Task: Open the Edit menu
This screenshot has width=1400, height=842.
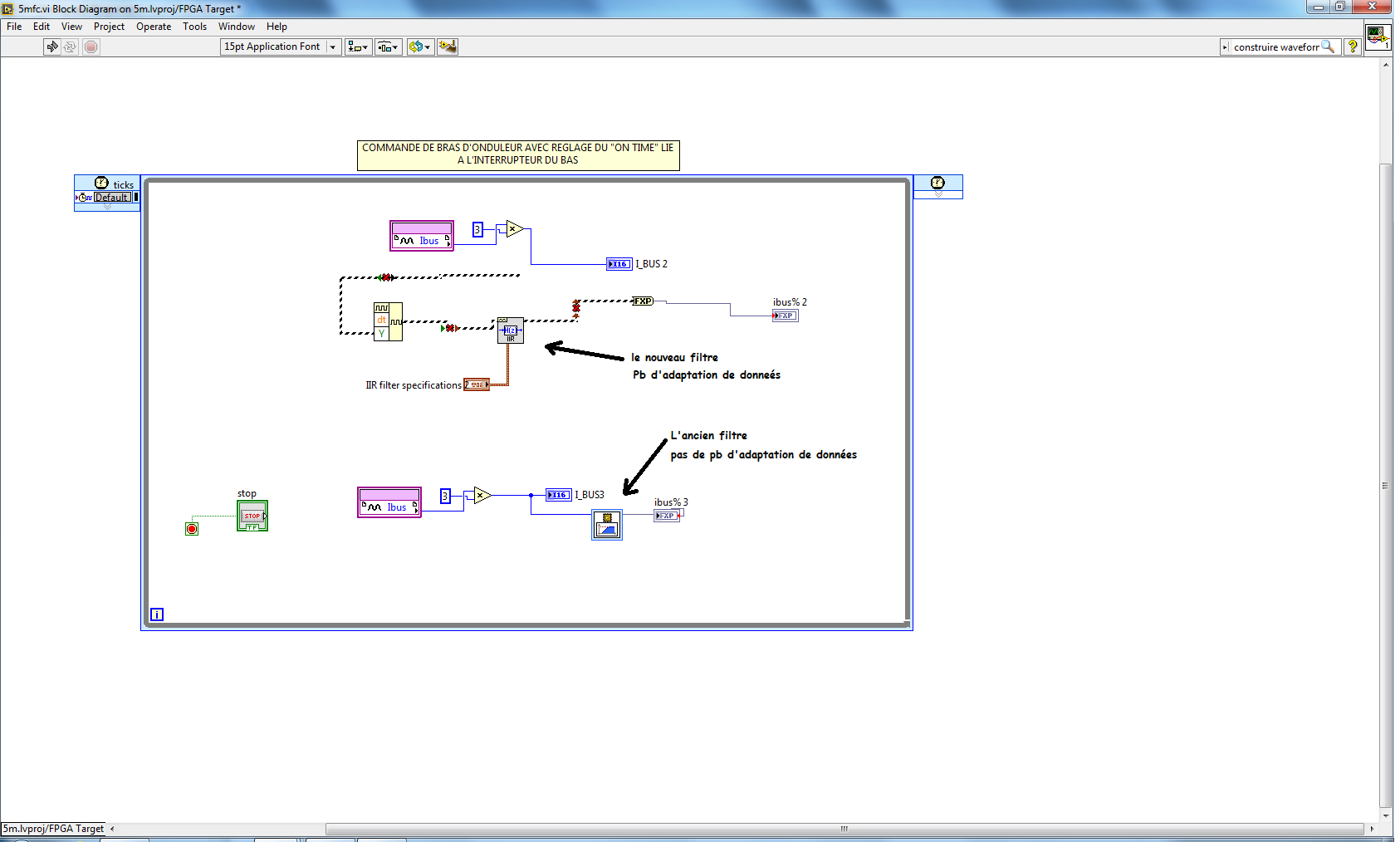Action: pos(42,27)
